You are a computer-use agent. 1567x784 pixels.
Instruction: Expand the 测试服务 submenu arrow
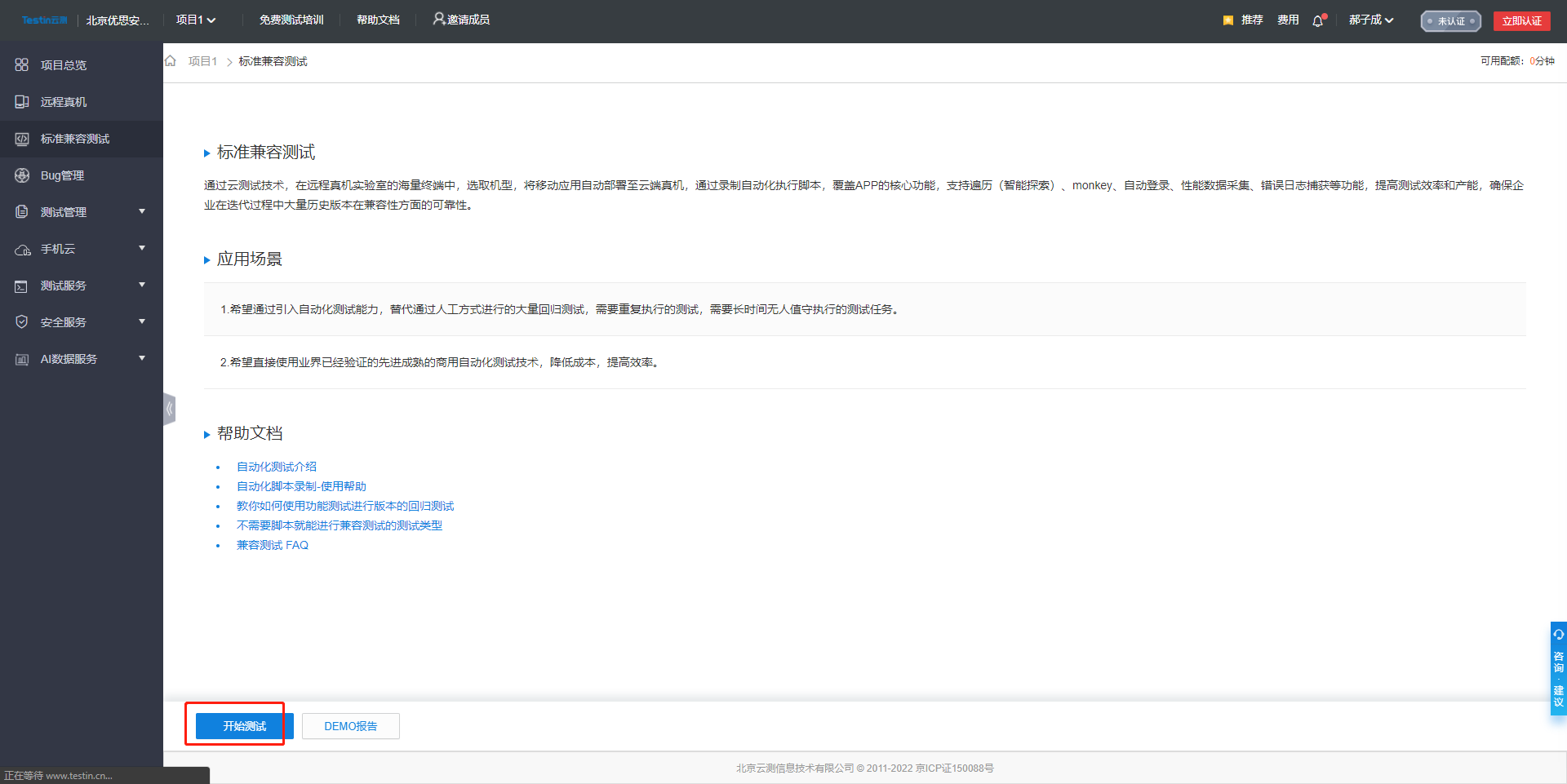tap(142, 285)
